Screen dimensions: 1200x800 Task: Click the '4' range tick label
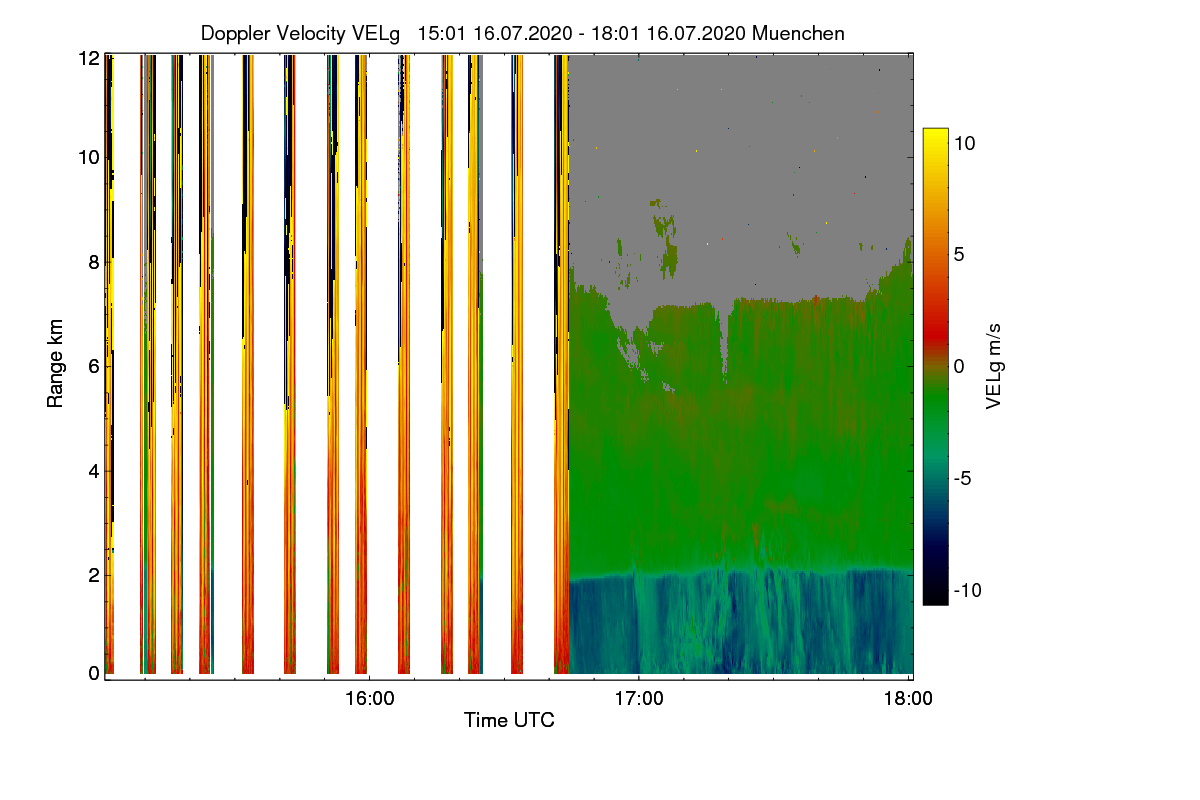94,470
